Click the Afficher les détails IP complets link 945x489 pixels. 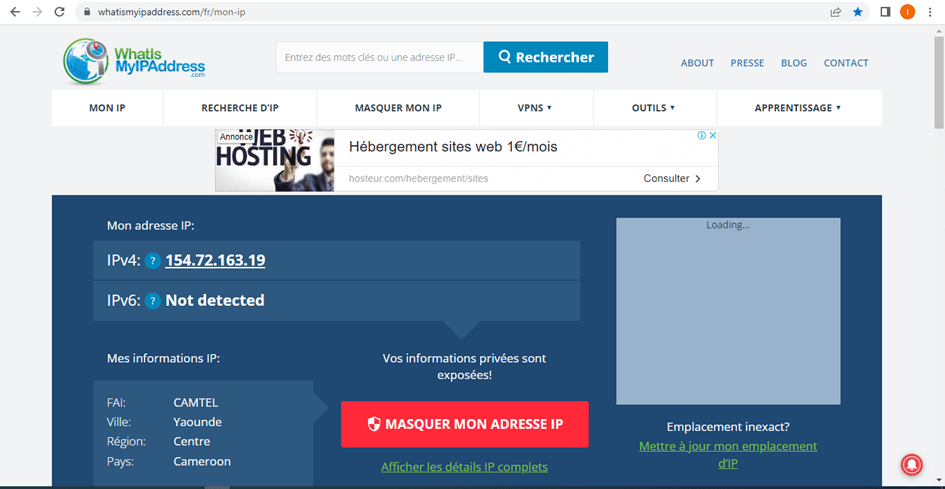(x=464, y=467)
